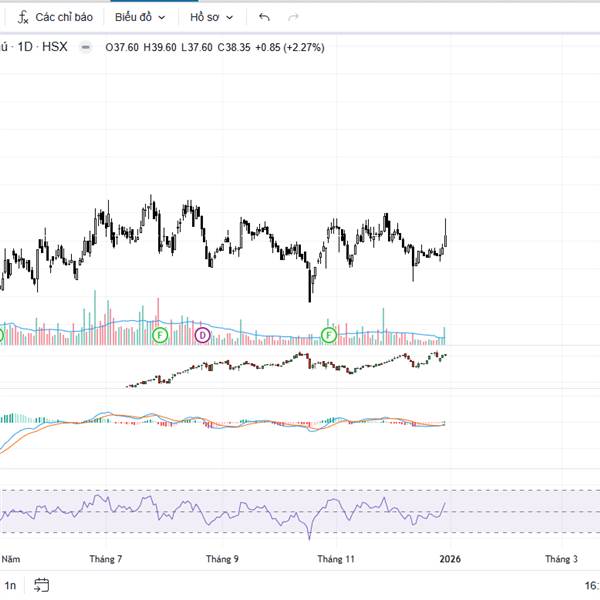This screenshot has height=600, width=600.
Task: Select the 2026 time axis label
Action: point(450,559)
